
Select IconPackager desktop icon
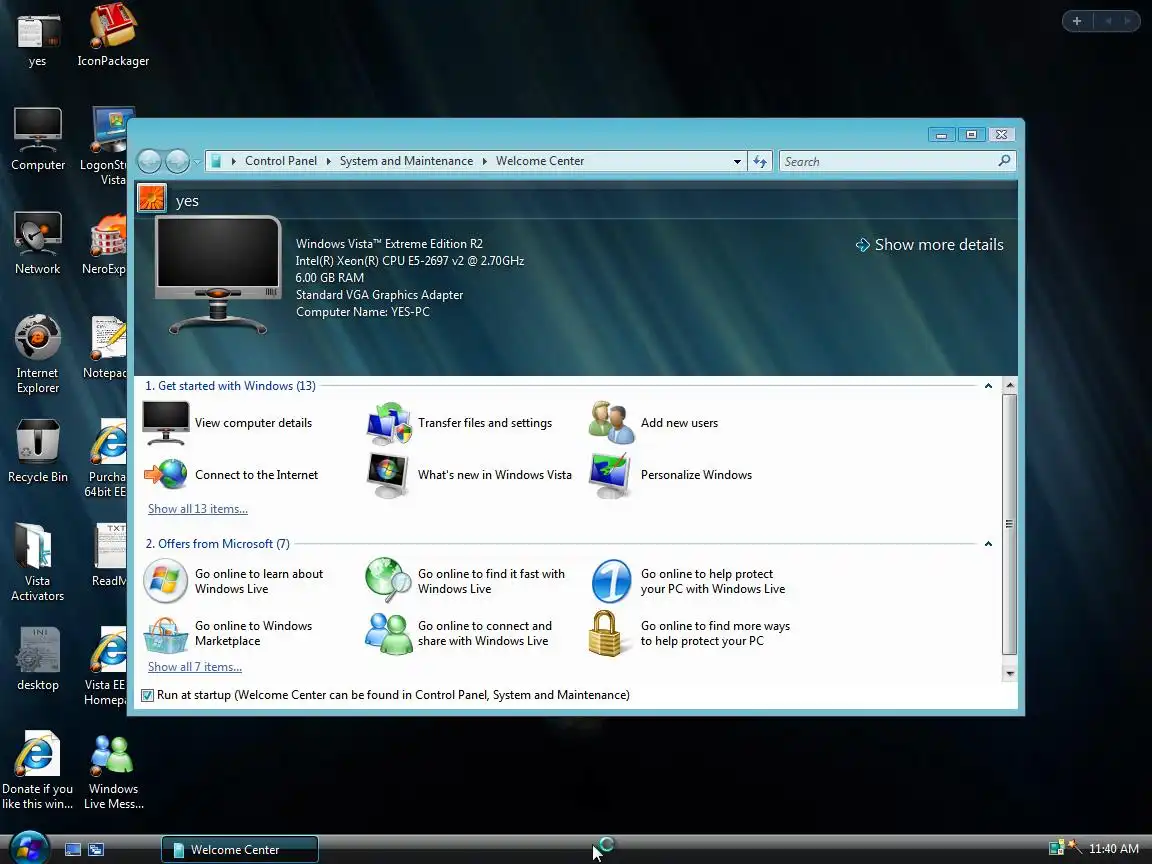point(113,37)
